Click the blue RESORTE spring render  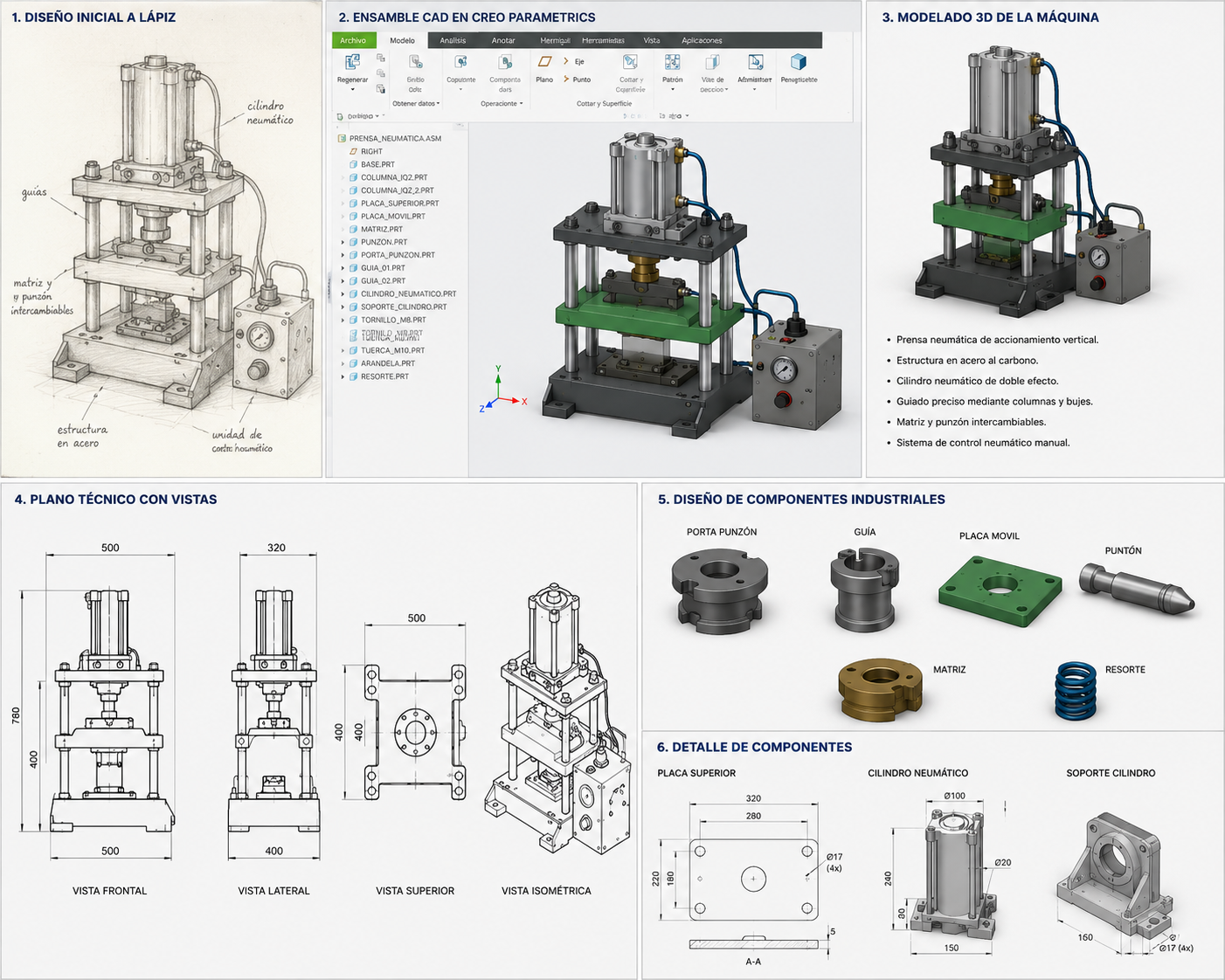[x=1076, y=691]
